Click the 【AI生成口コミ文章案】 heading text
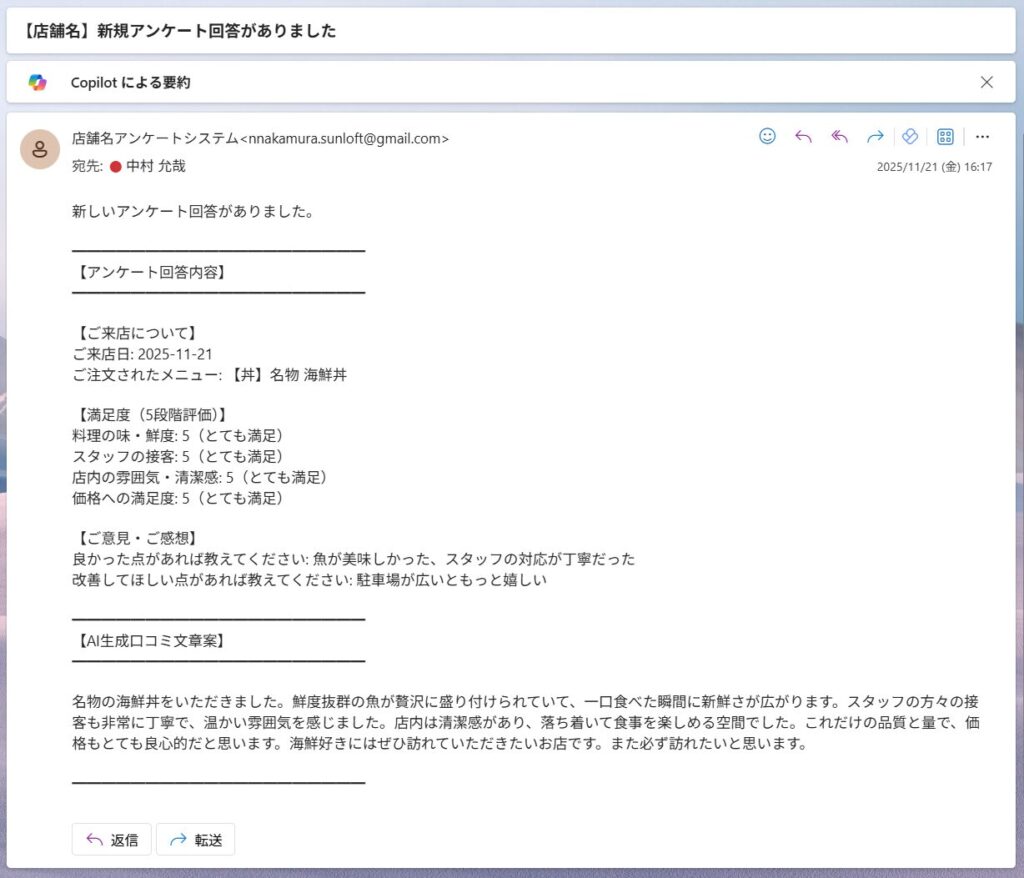This screenshot has height=878, width=1024. [x=150, y=640]
